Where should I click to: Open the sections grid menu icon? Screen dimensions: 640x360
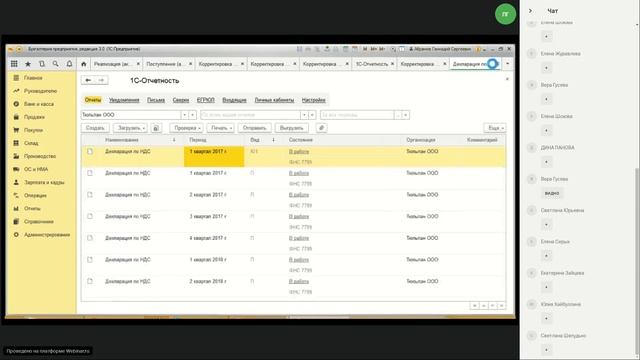(14, 64)
